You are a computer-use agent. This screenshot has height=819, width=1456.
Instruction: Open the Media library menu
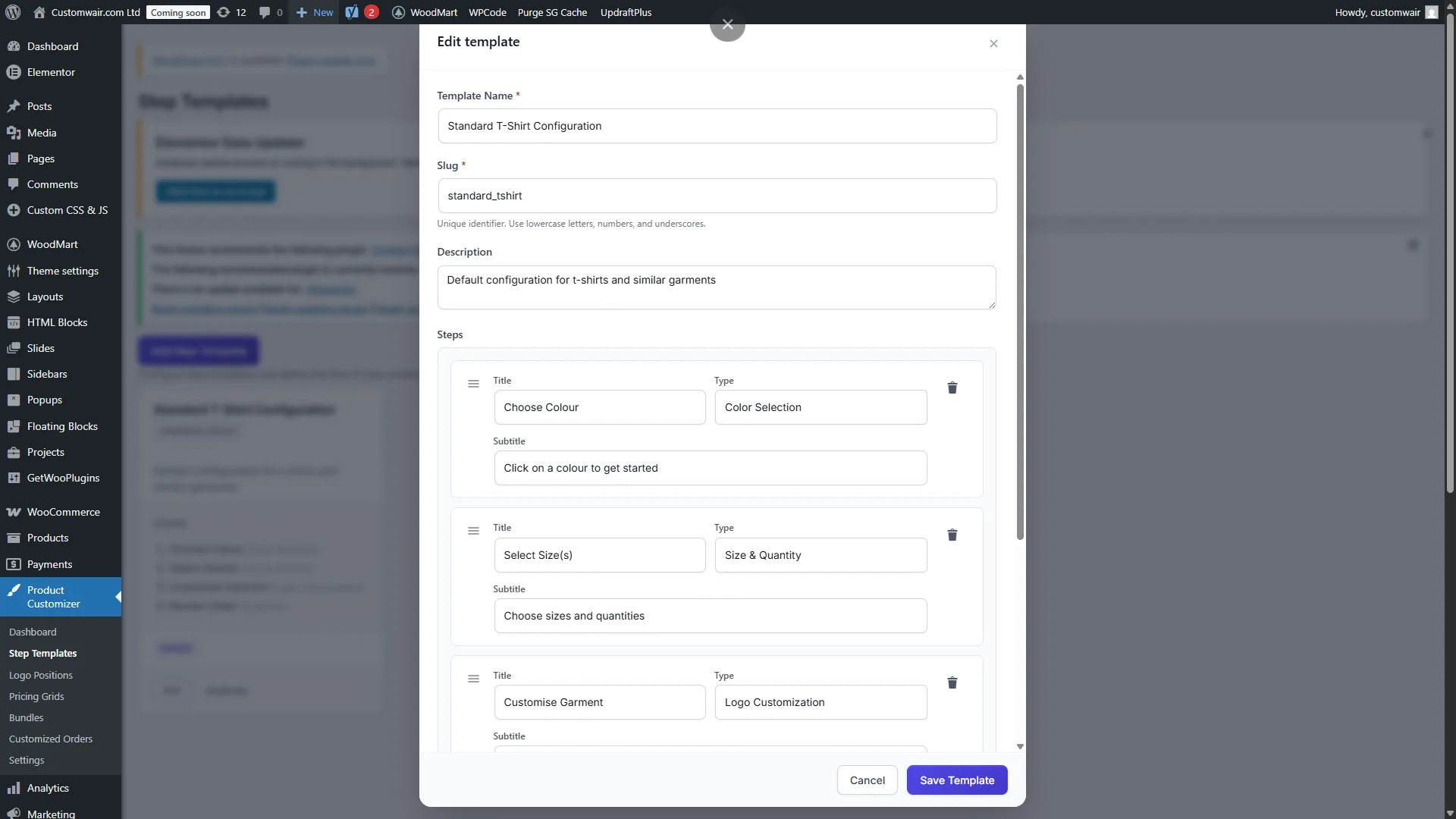pyautogui.click(x=61, y=133)
